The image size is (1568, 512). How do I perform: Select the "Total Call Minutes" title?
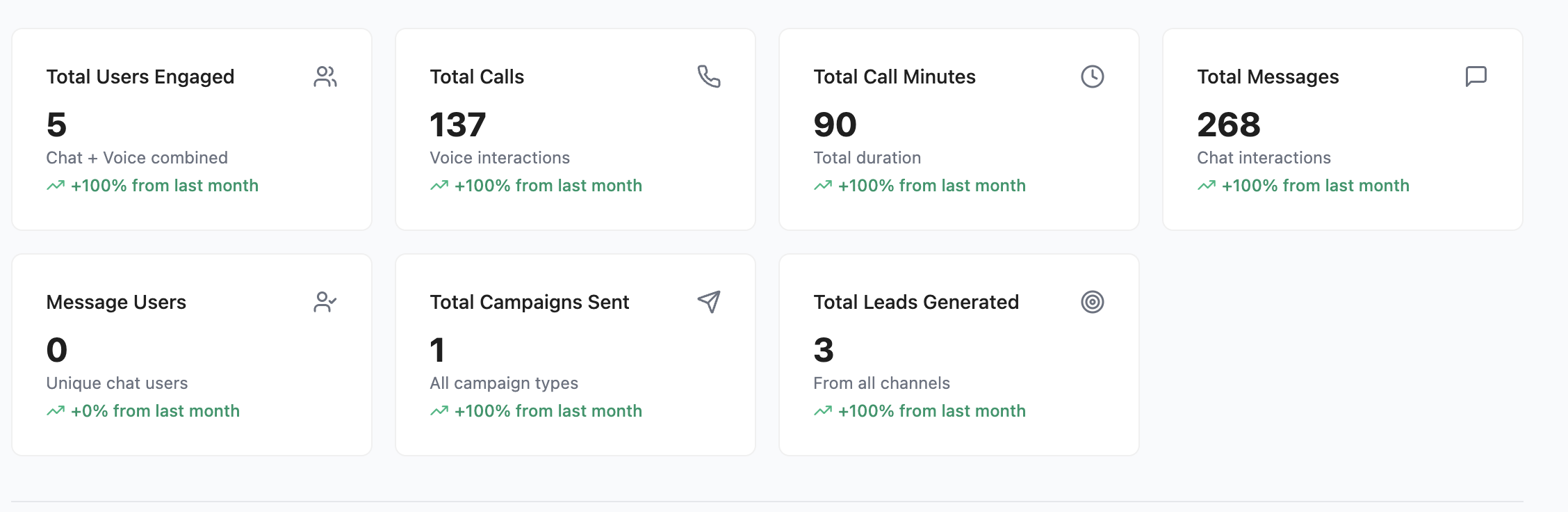click(895, 77)
